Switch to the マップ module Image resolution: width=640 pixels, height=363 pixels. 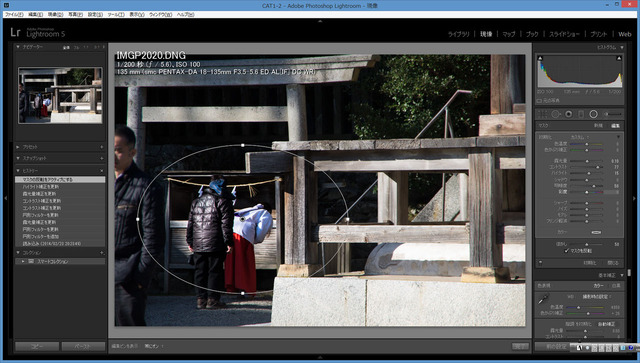509,34
